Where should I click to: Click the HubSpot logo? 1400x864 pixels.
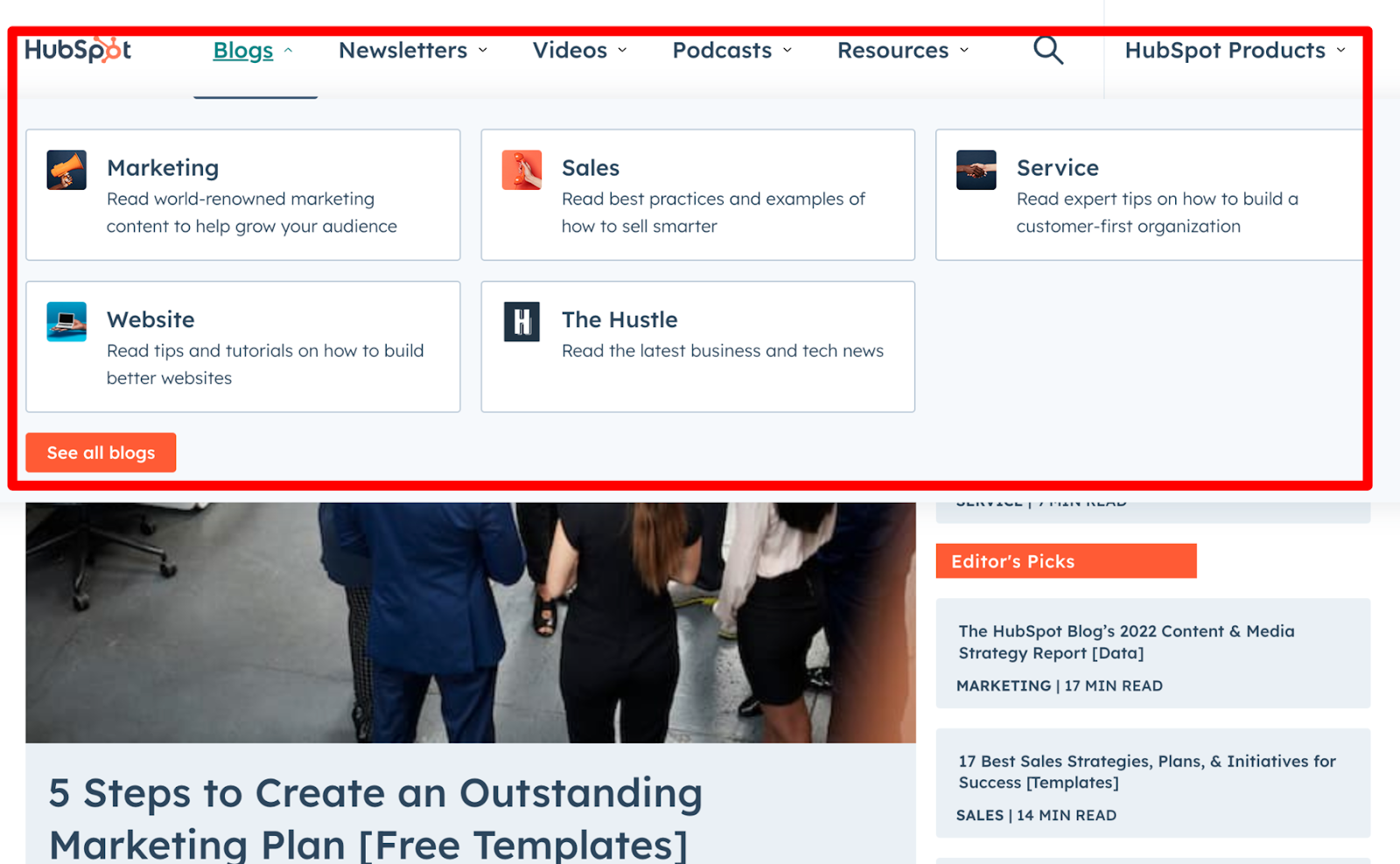78,50
